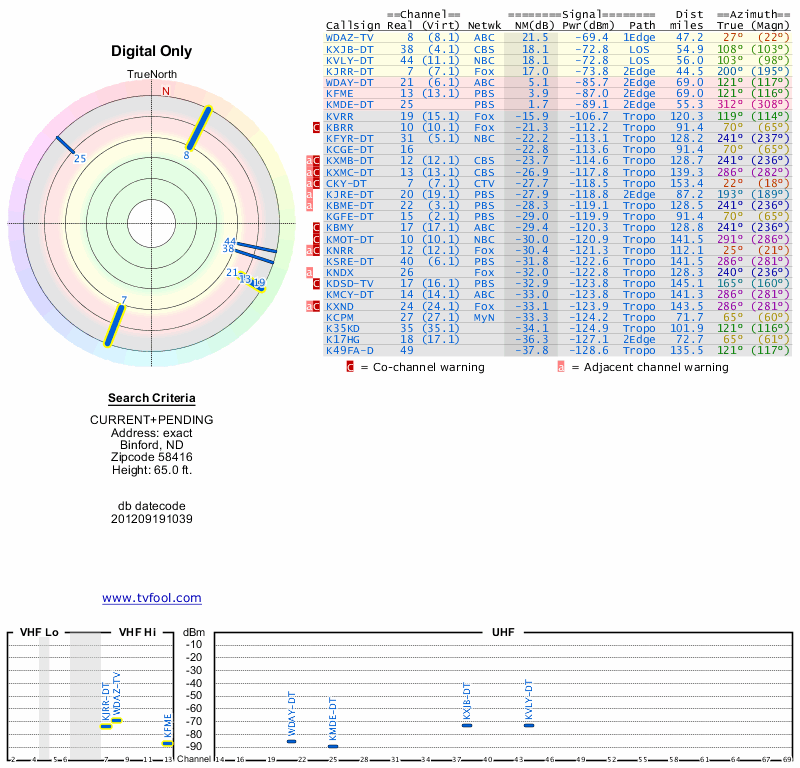This screenshot has width=800, height=768.
Task: Click the adjacent channel warning icon beside KNDX
Action: click(x=309, y=272)
